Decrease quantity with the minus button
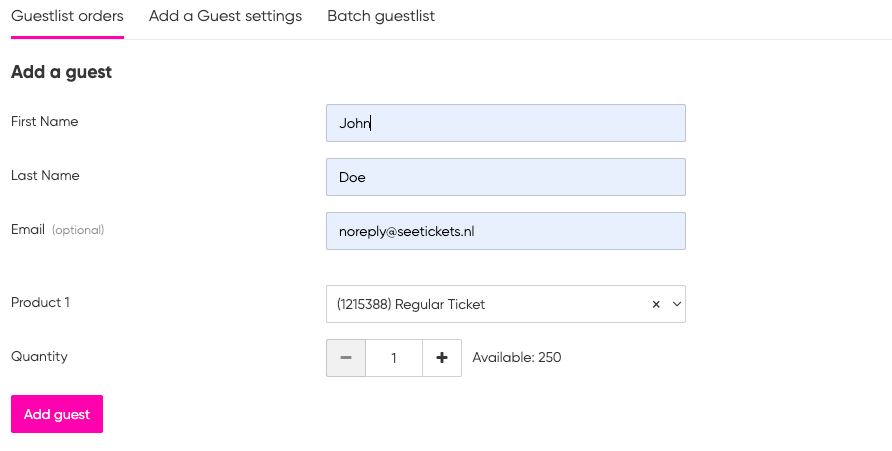 346,358
